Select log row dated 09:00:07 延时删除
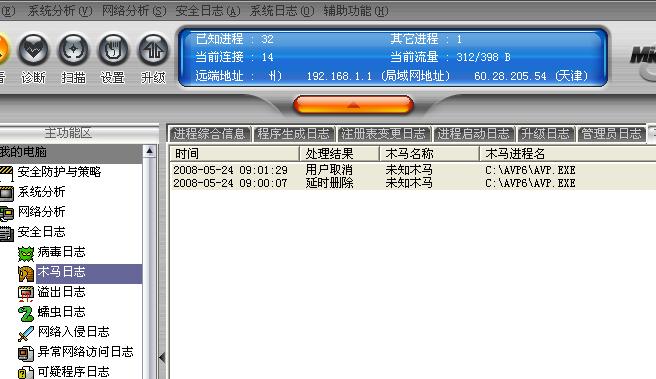 [412, 183]
